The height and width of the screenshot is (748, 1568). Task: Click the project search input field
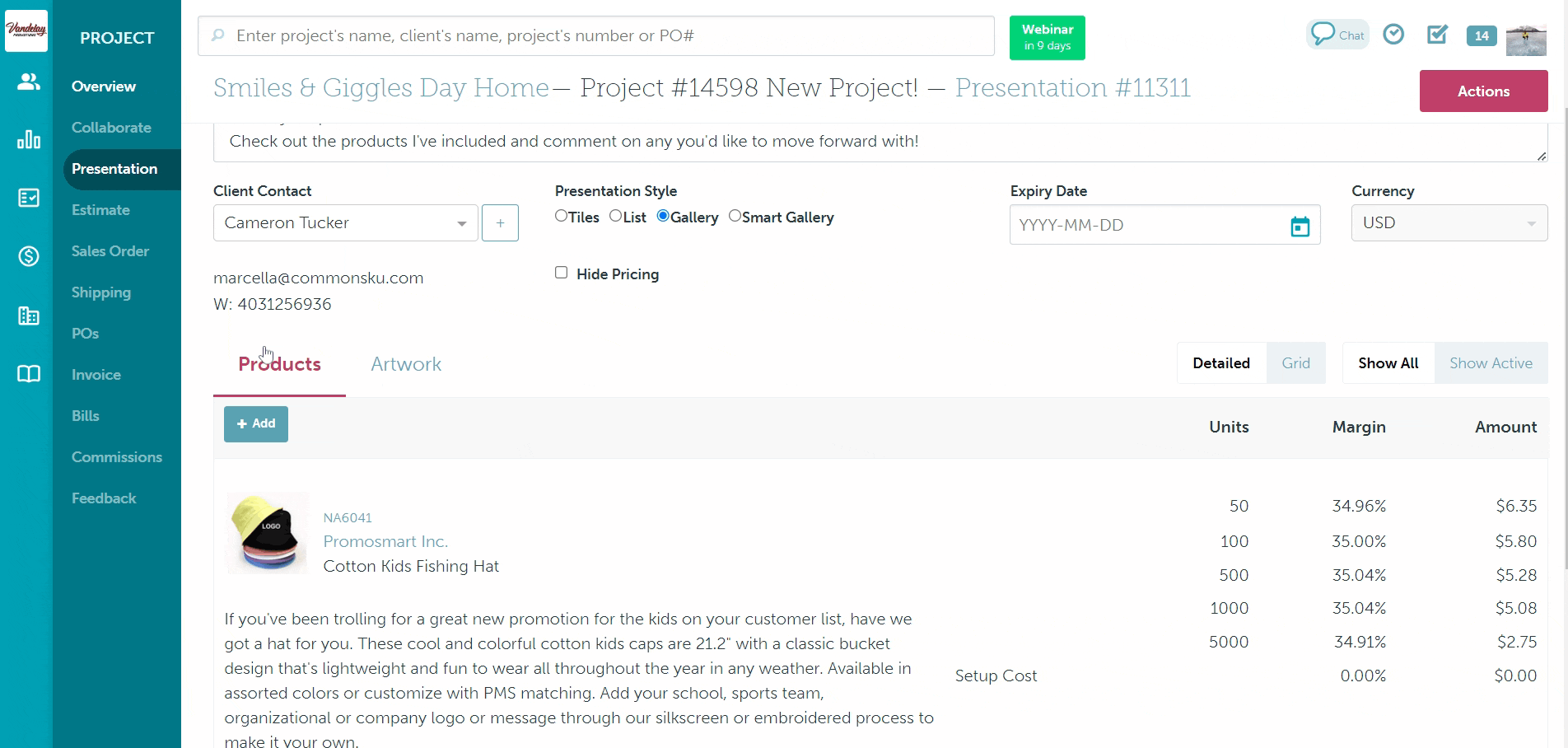596,36
